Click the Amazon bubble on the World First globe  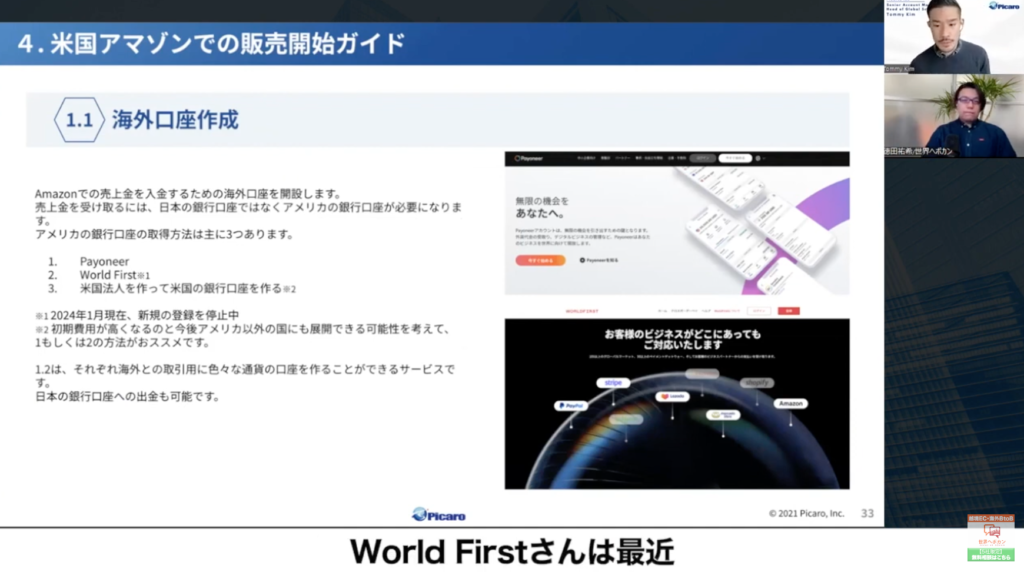791,404
